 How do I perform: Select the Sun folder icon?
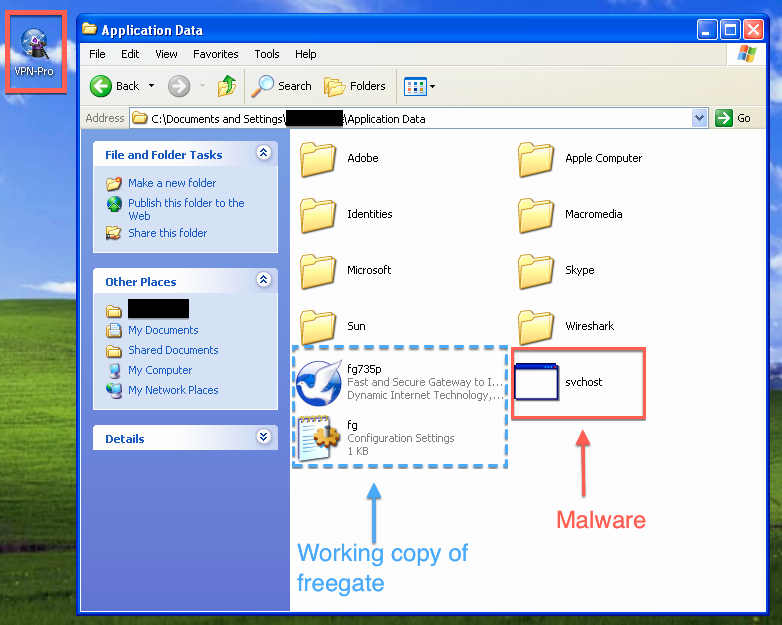point(318,327)
